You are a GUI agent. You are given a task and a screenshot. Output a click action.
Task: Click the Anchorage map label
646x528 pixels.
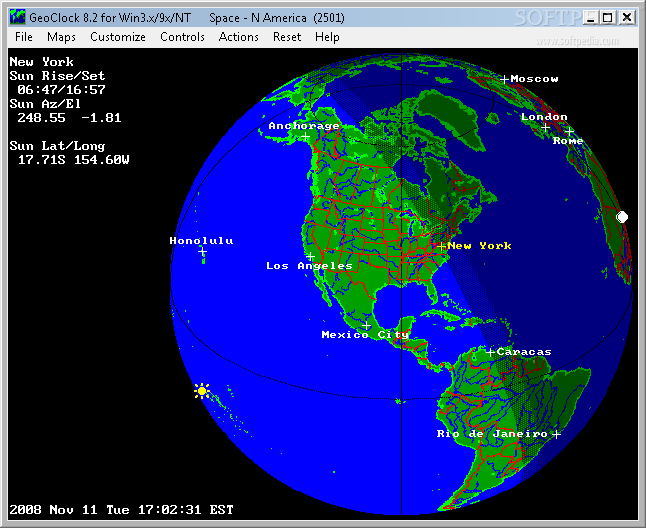(304, 126)
